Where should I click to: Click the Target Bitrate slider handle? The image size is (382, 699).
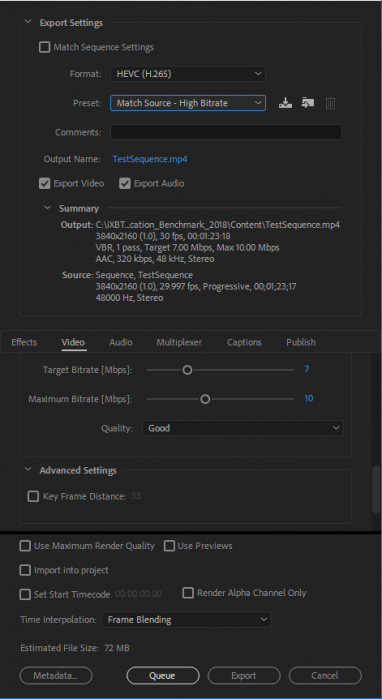(188, 370)
